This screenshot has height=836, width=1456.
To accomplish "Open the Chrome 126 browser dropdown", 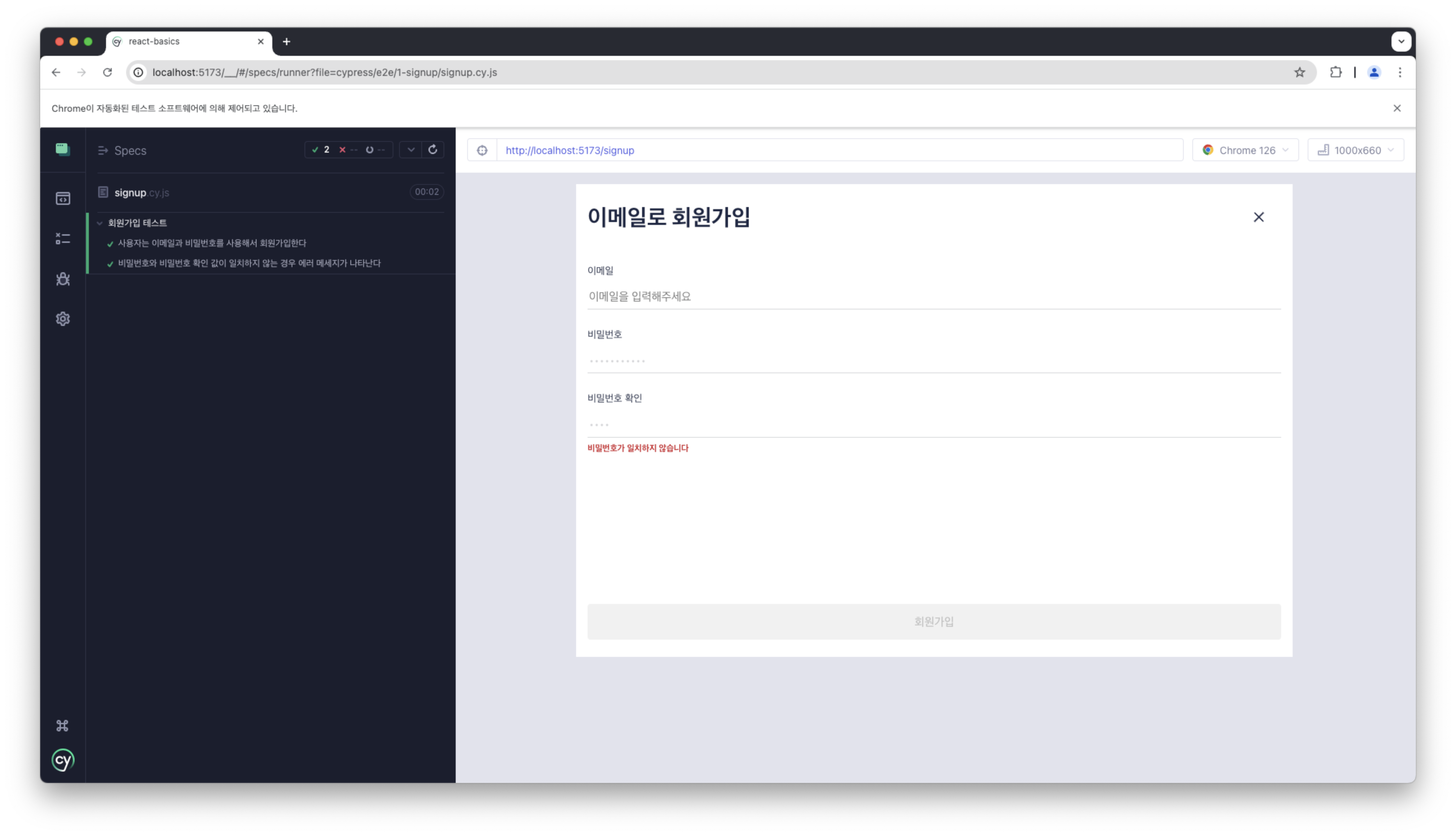I will click(1245, 150).
